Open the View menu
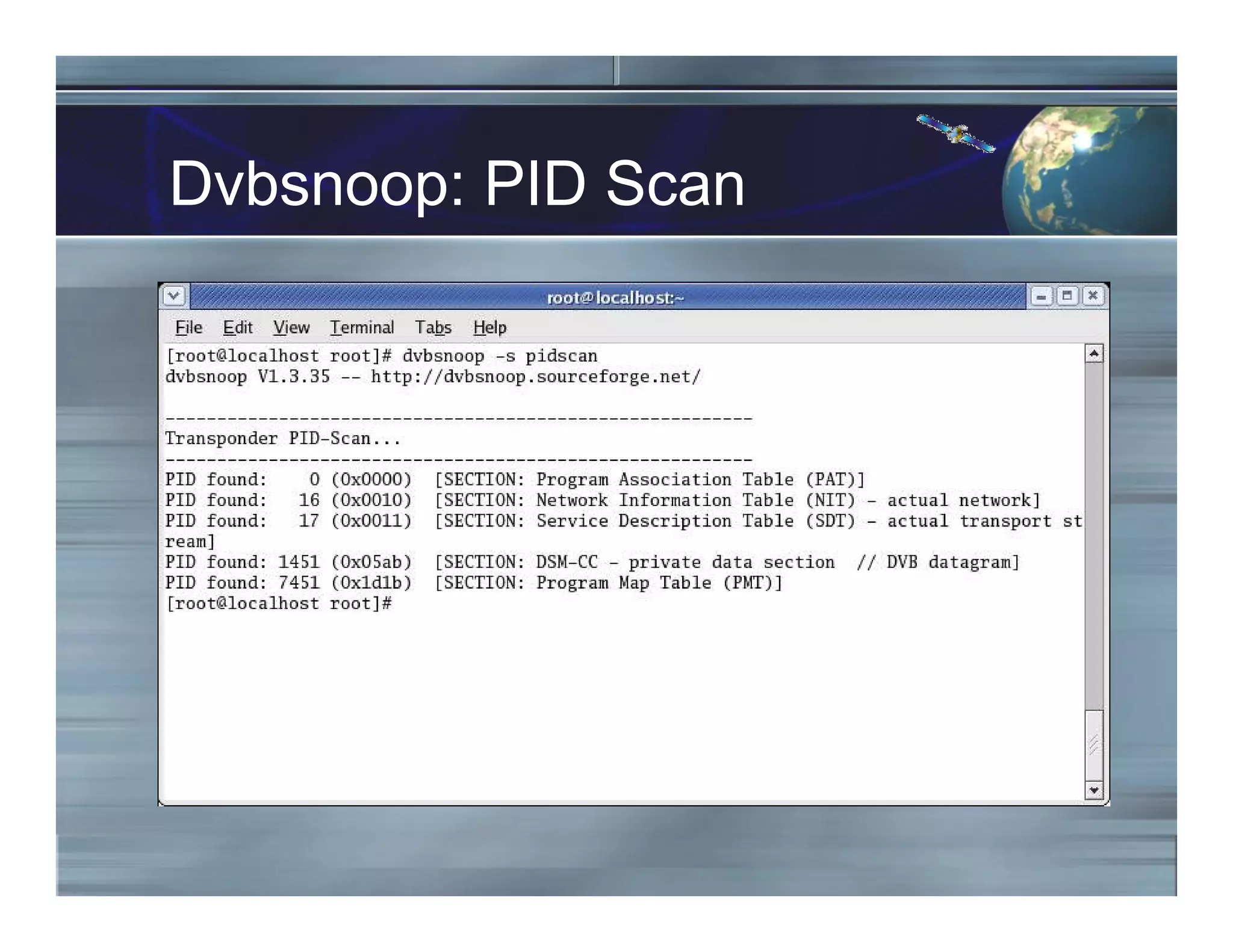Image resolution: width=1233 pixels, height=952 pixels. pos(291,327)
